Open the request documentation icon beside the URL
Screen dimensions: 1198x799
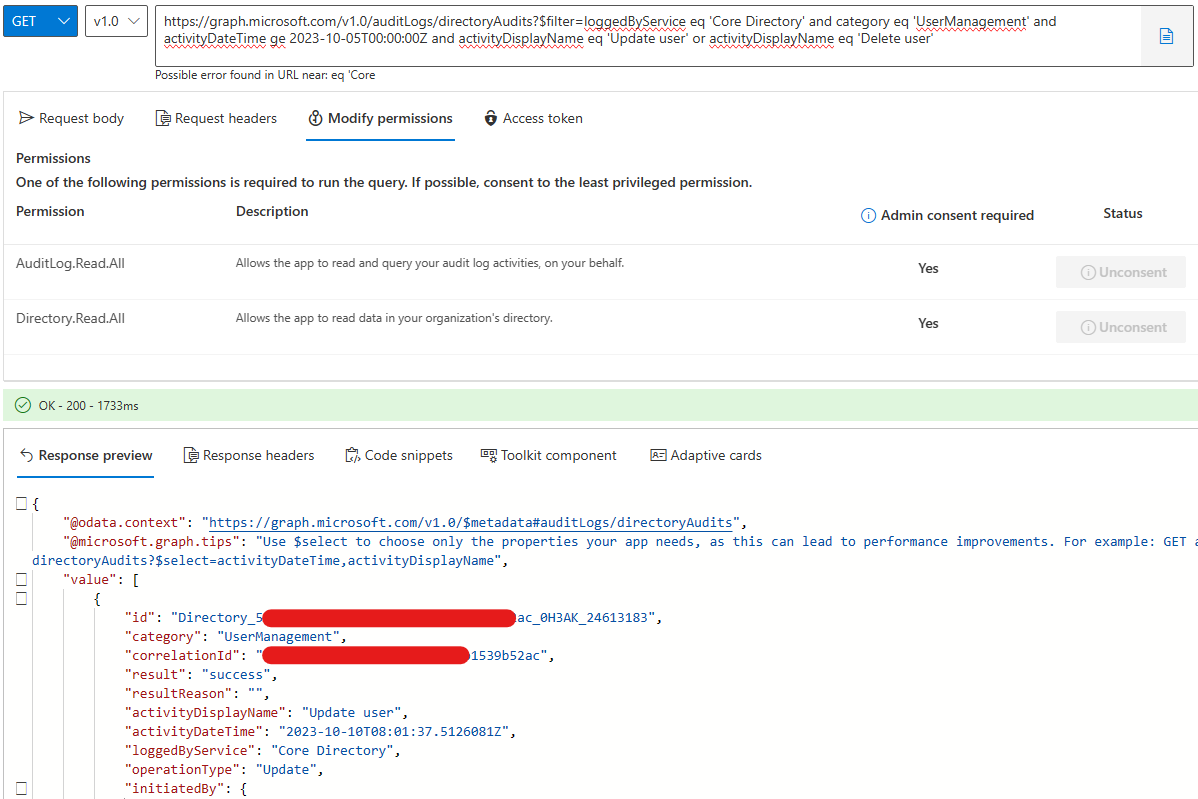tap(1168, 34)
